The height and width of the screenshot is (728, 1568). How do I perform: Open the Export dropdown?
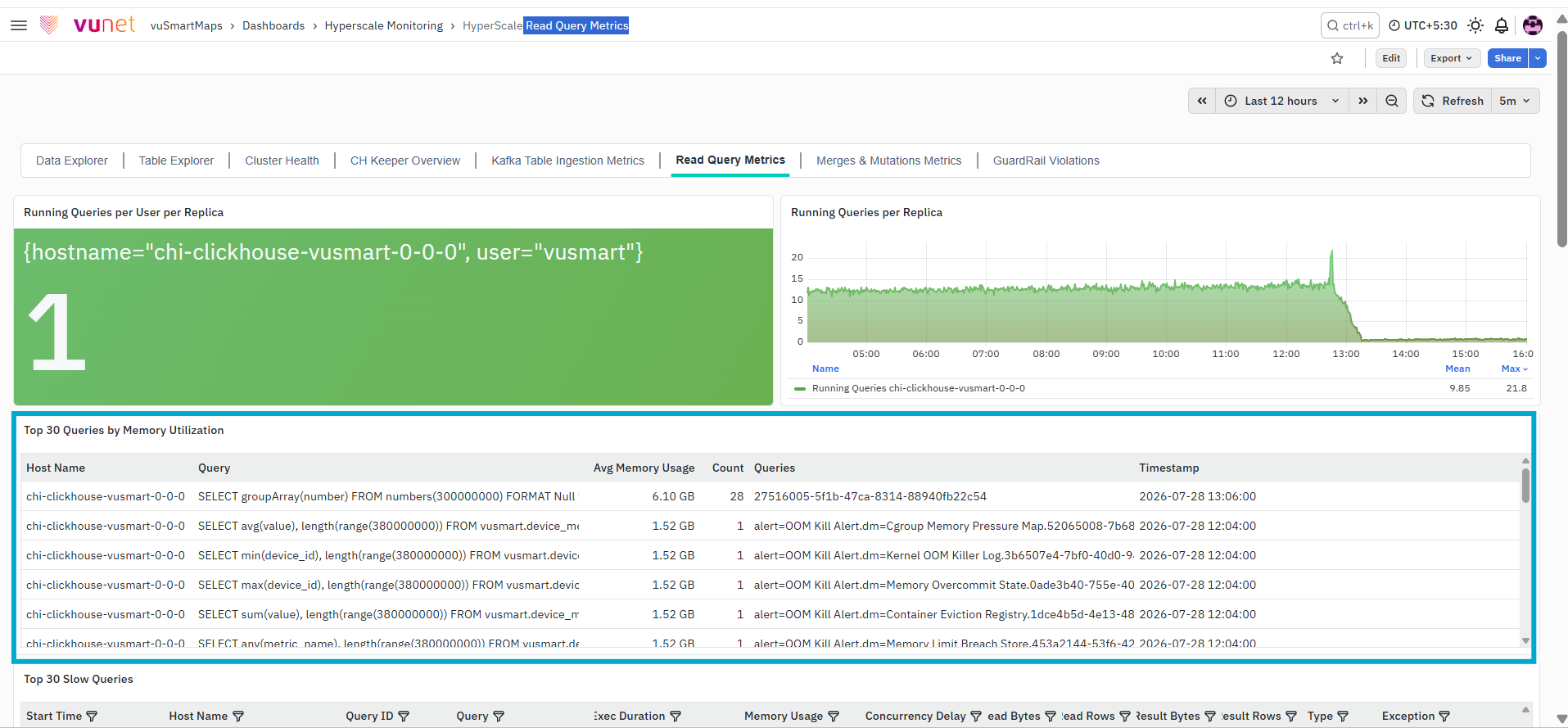(x=1452, y=58)
